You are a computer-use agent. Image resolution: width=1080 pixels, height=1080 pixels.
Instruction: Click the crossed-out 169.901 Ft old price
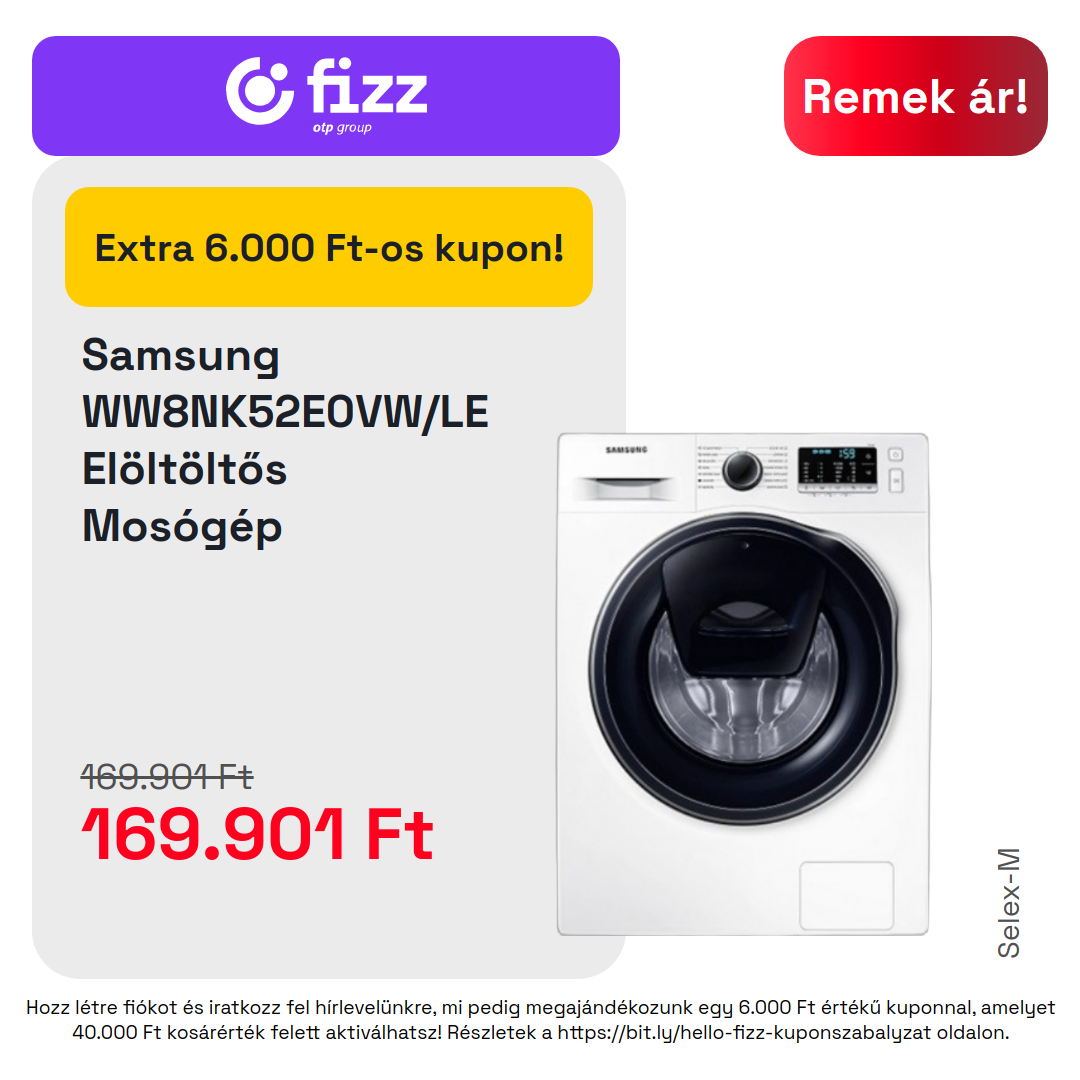(167, 777)
